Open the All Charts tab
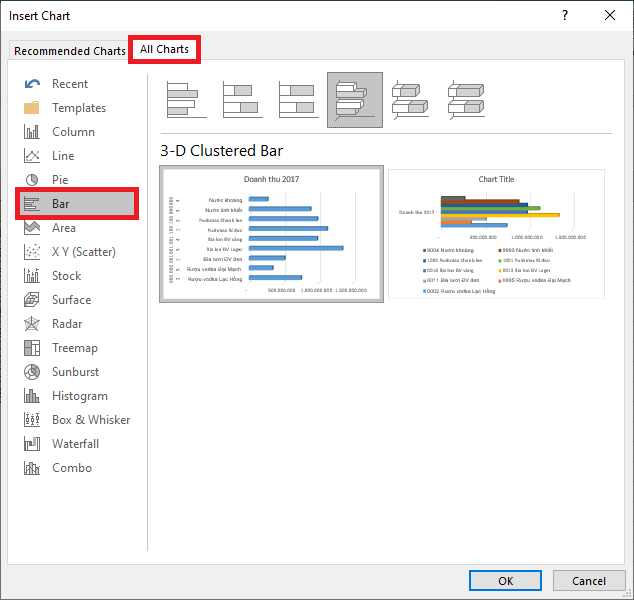Viewport: 634px width, 600px height. 164,50
